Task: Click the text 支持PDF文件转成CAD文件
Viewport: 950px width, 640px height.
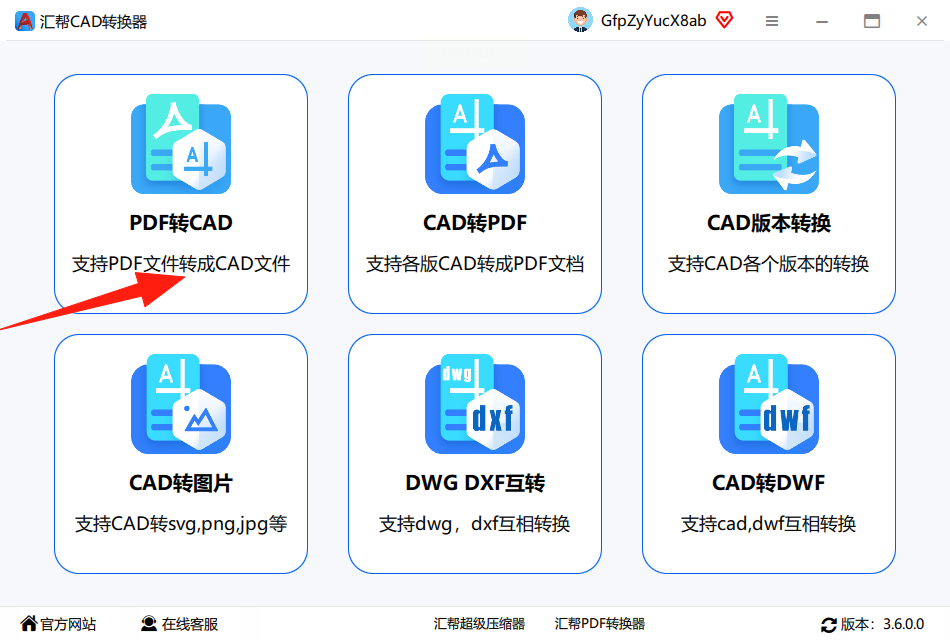Action: 181,264
